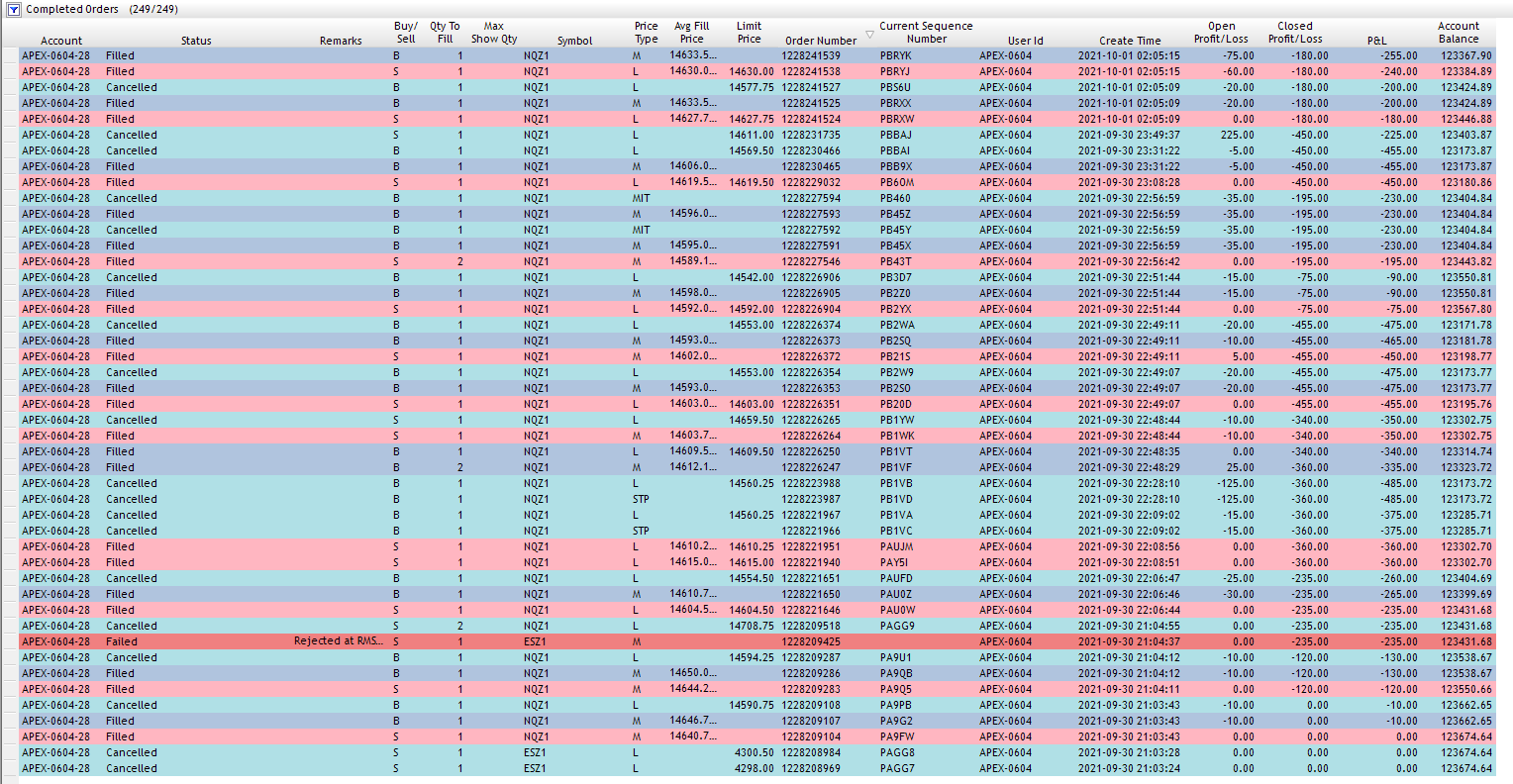Select the 'Completed Orders (249/249)' title text

pyautogui.click(x=102, y=9)
